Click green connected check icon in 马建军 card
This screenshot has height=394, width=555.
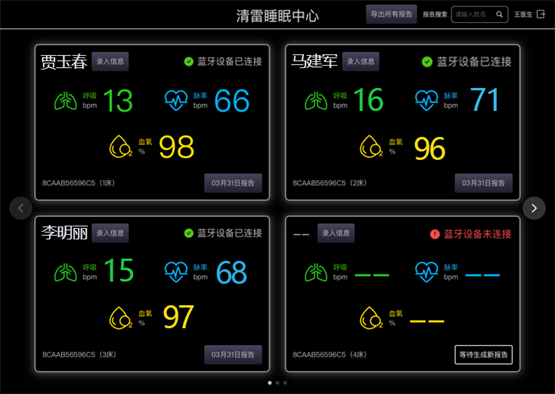click(427, 62)
